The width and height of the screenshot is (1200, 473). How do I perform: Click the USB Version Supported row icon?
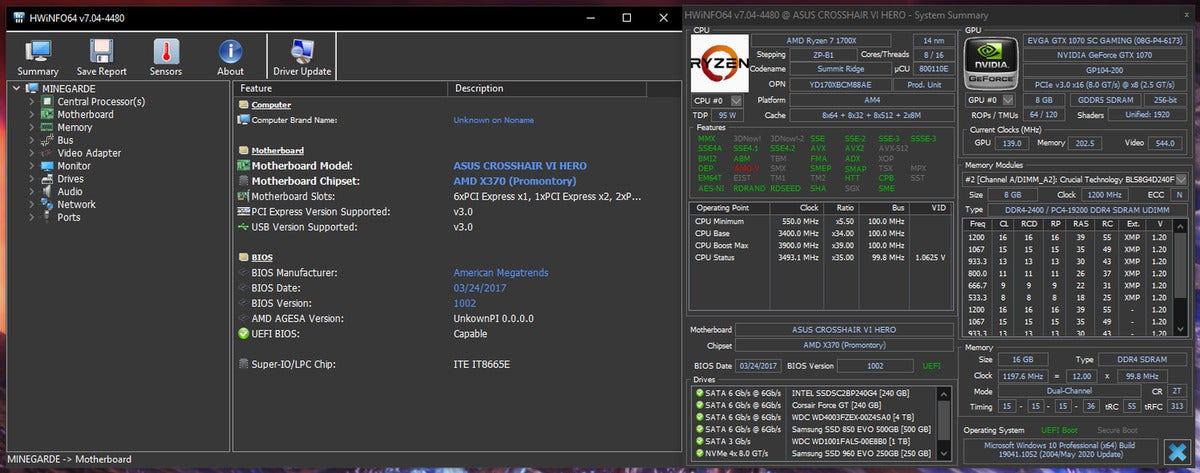(243, 227)
